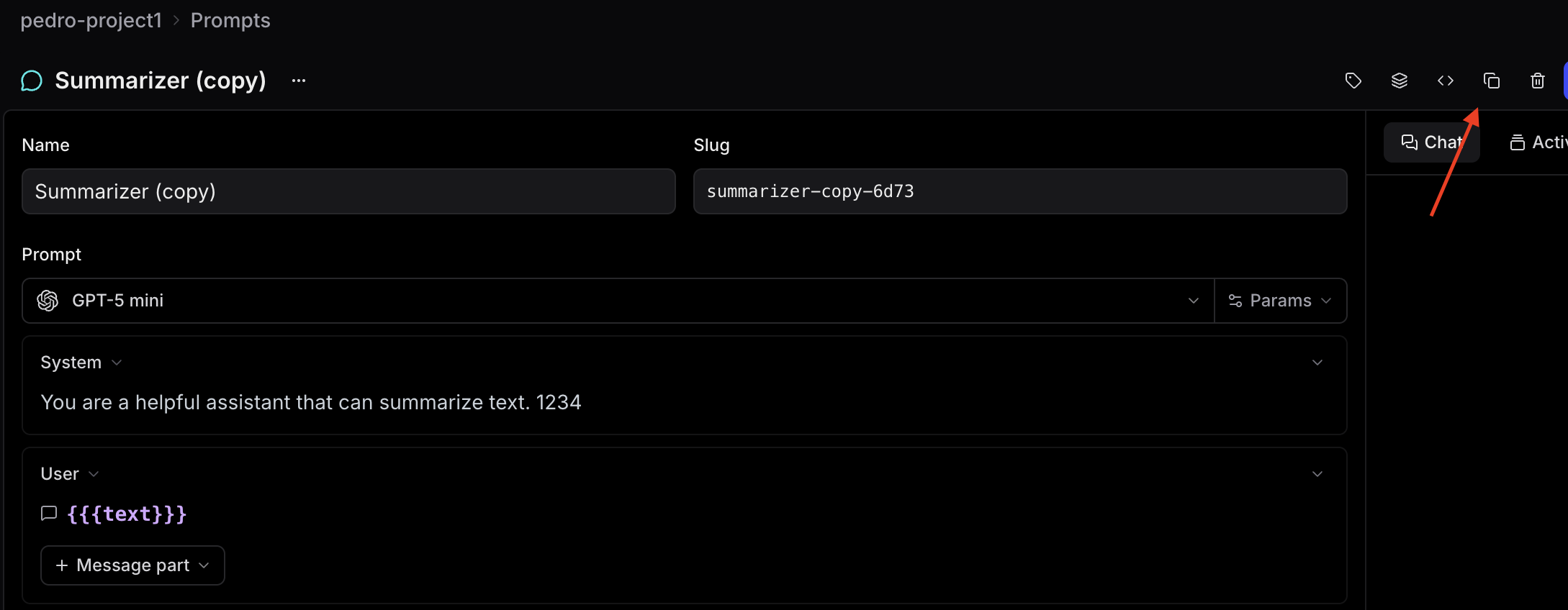This screenshot has width=1568, height=610.
Task: Click the tag icon in header
Action: pyautogui.click(x=1353, y=81)
